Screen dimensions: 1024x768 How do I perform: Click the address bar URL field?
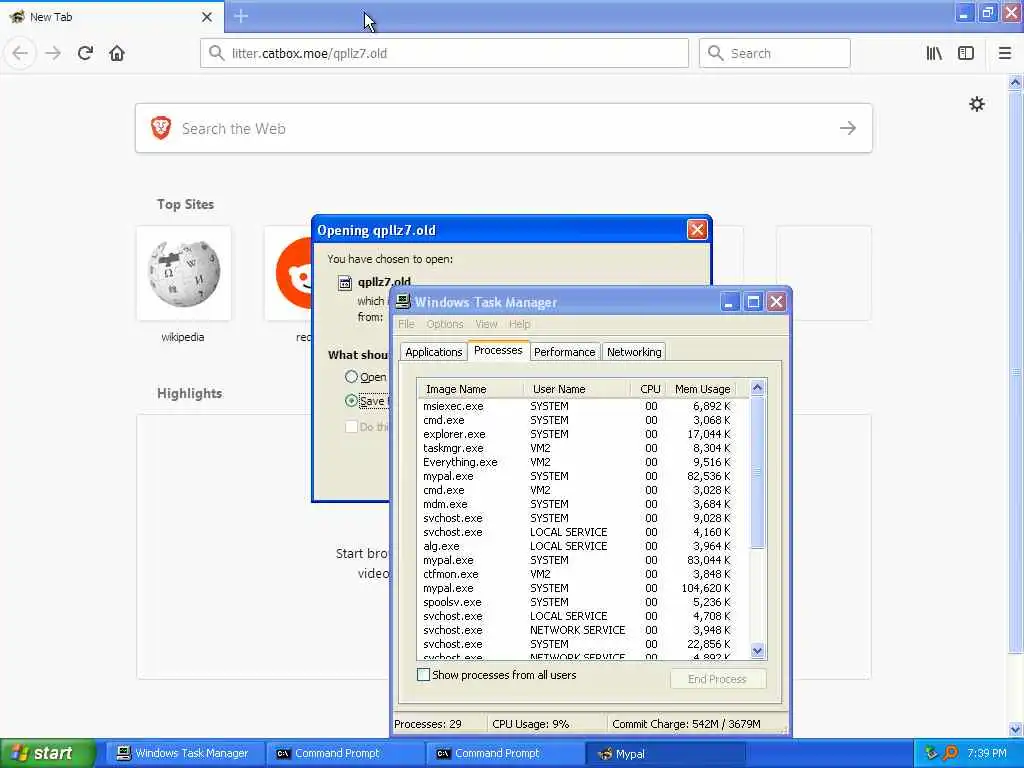(444, 53)
